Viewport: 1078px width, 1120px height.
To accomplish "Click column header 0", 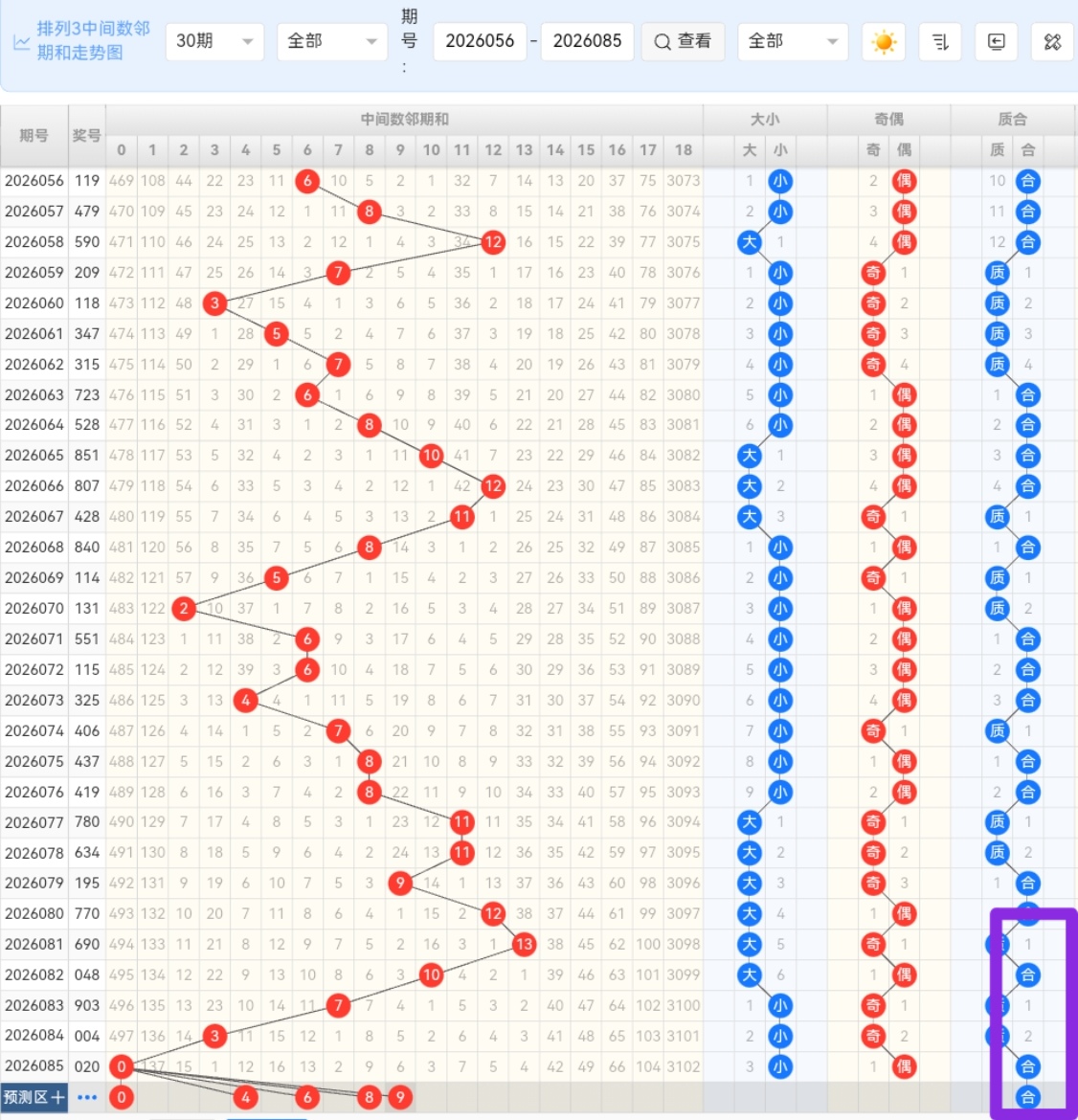I will tap(122, 150).
